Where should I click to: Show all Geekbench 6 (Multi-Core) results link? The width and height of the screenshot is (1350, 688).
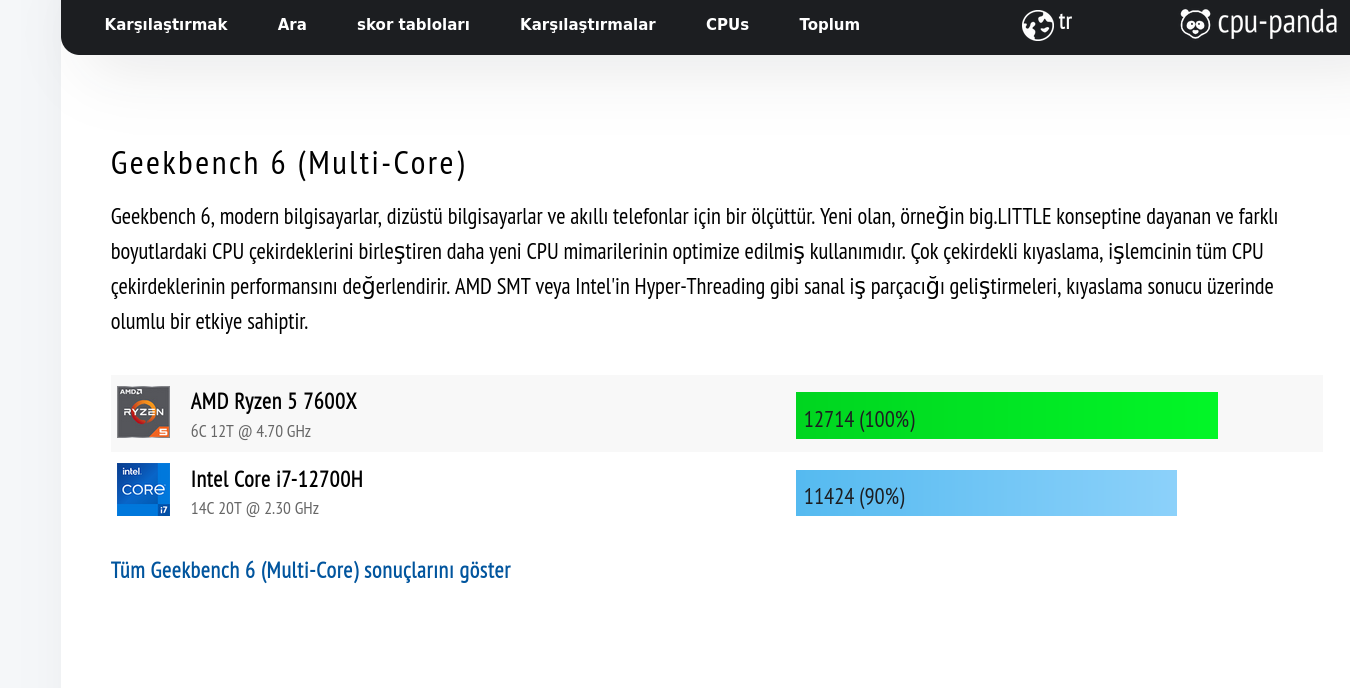tap(310, 571)
